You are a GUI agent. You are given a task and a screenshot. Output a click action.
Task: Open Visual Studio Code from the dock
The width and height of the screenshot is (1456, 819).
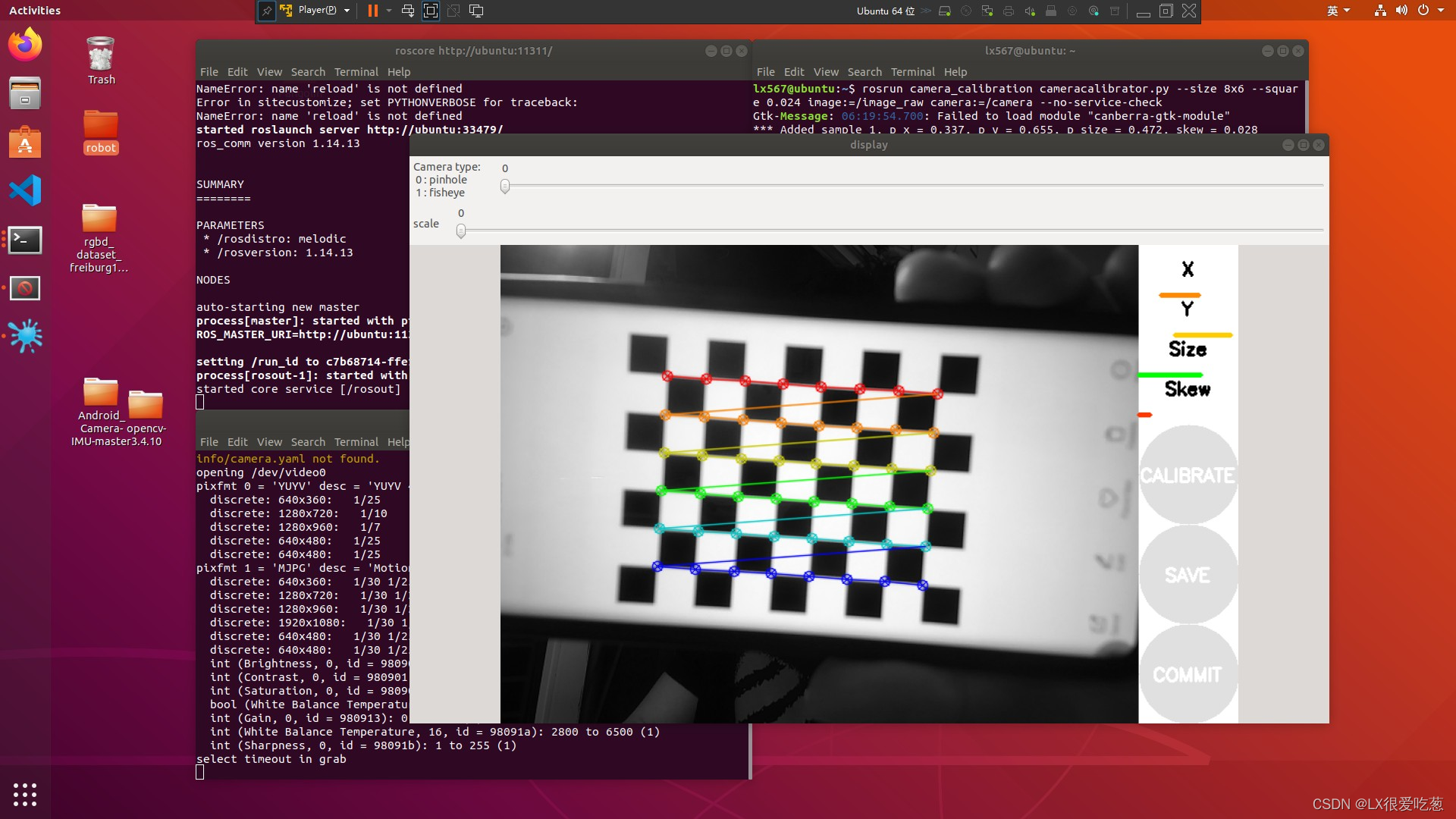coord(25,190)
